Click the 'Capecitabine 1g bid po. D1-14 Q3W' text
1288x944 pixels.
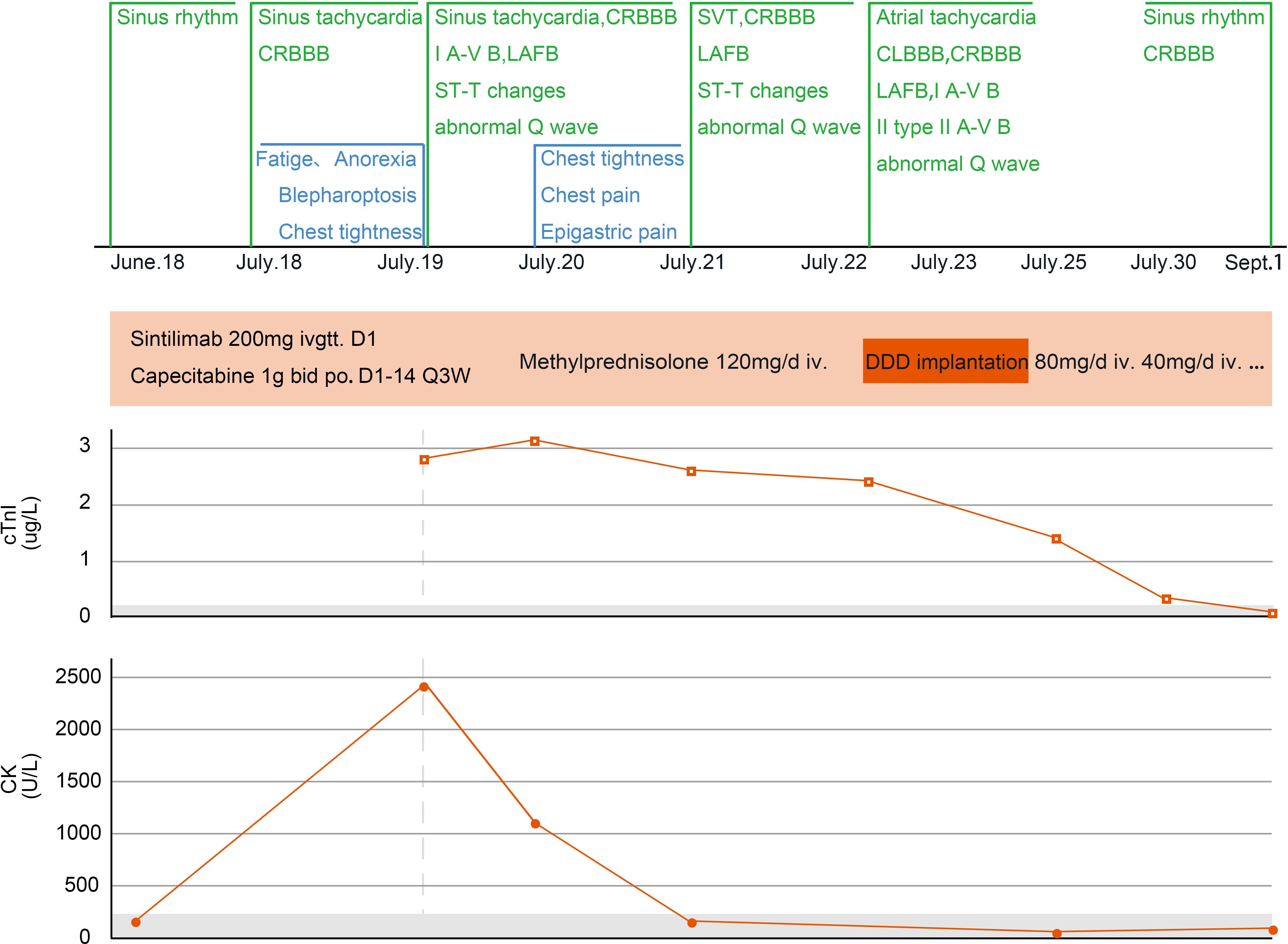(x=301, y=376)
